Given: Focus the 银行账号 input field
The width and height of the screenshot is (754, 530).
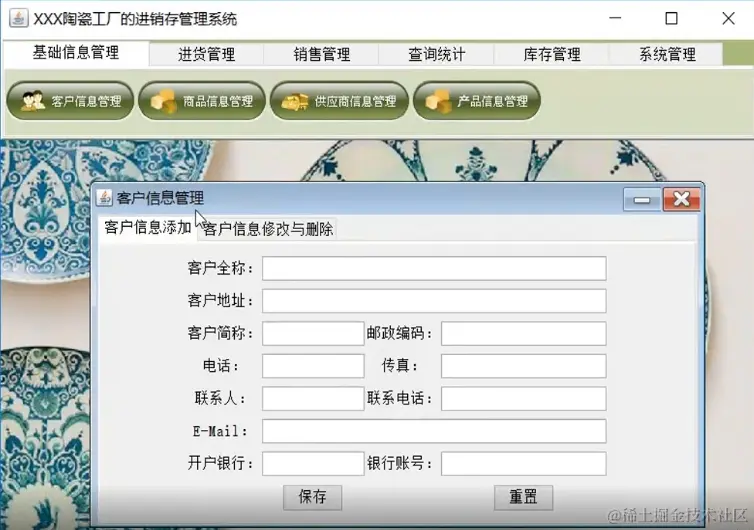Looking at the screenshot, I should (x=524, y=464).
